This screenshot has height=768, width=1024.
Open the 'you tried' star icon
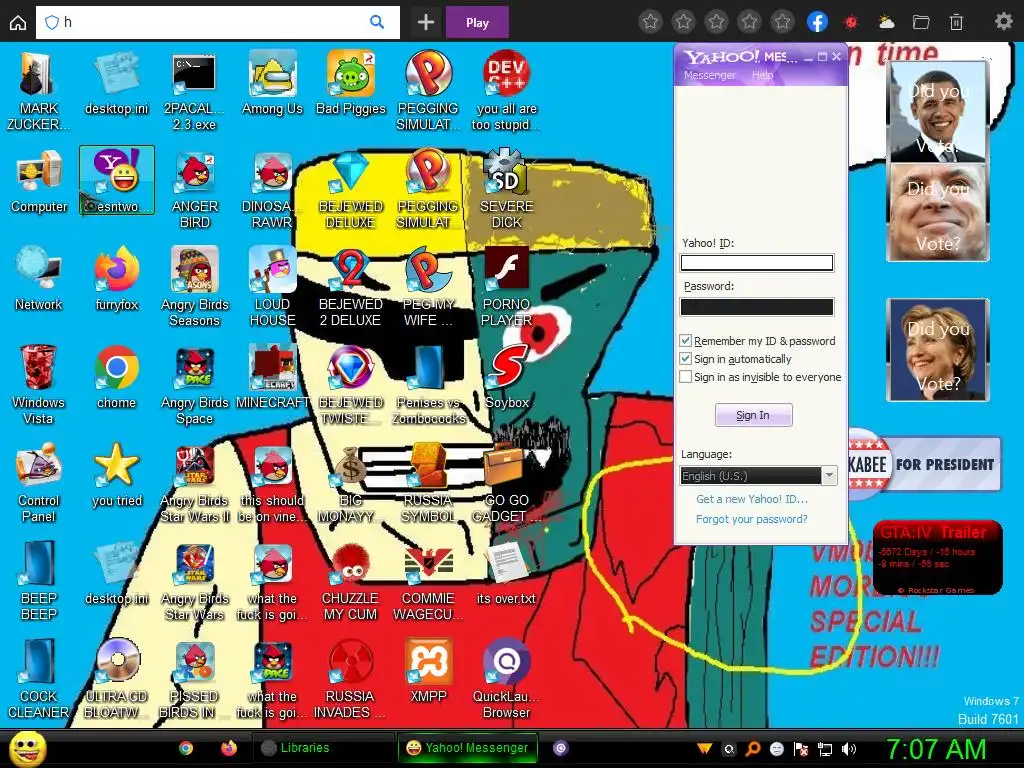[117, 475]
